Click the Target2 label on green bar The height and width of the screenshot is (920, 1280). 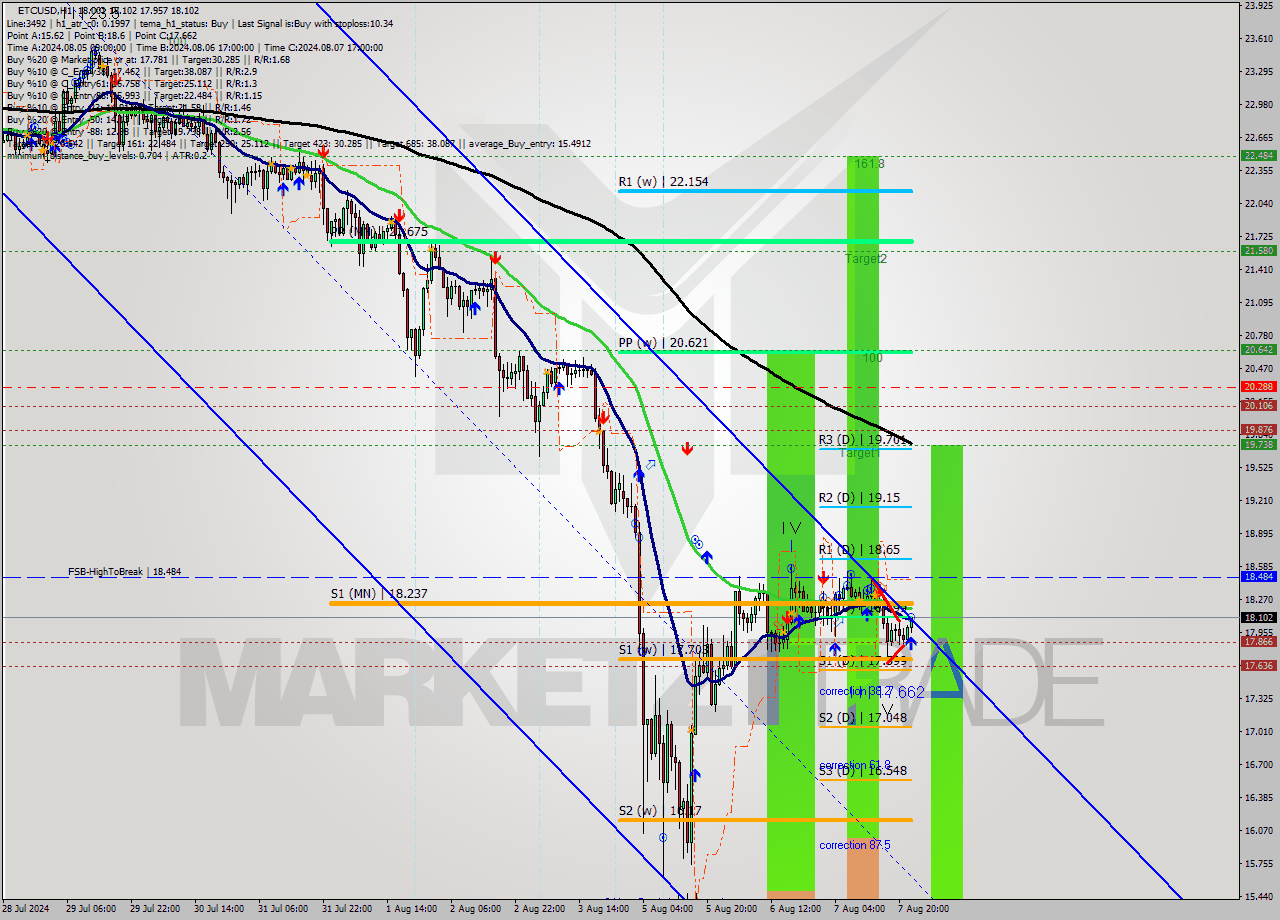pos(866,258)
